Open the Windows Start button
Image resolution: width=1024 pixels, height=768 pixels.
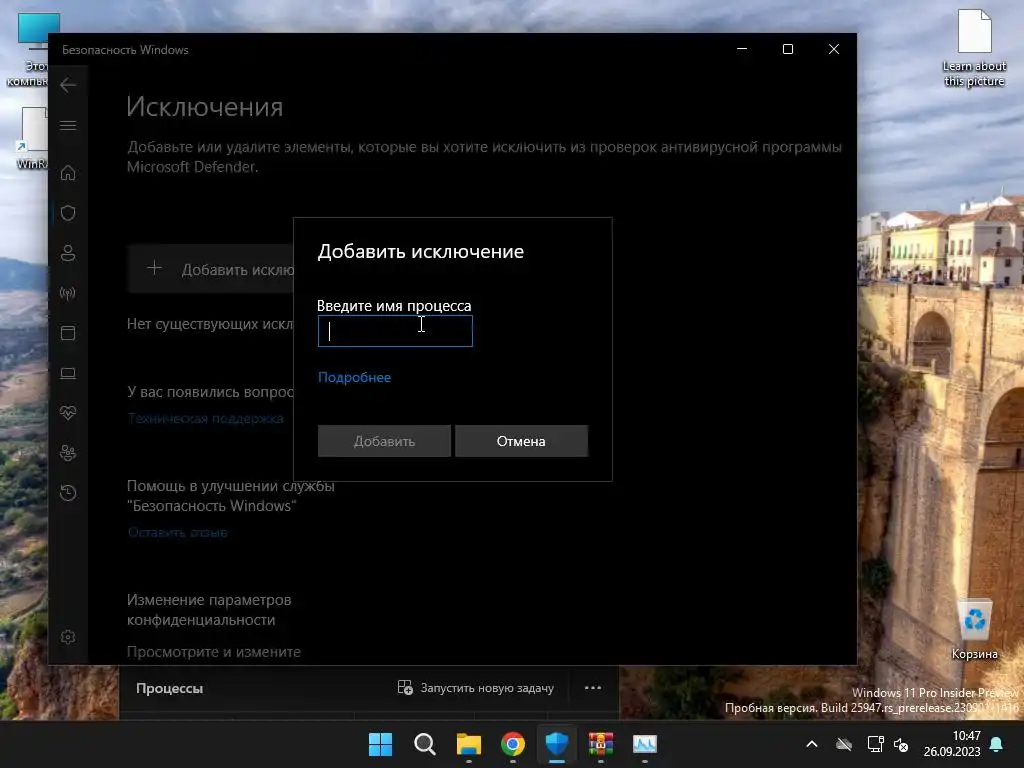point(381,744)
